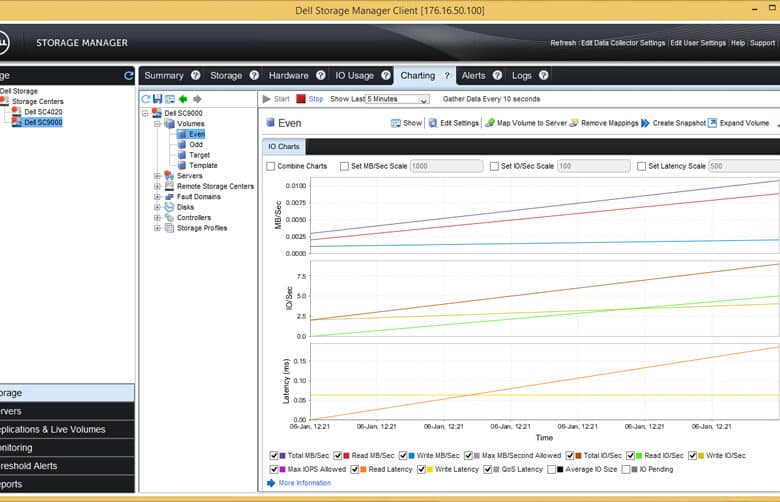
Task: Switch to the IO Usage tab
Action: pyautogui.click(x=354, y=76)
